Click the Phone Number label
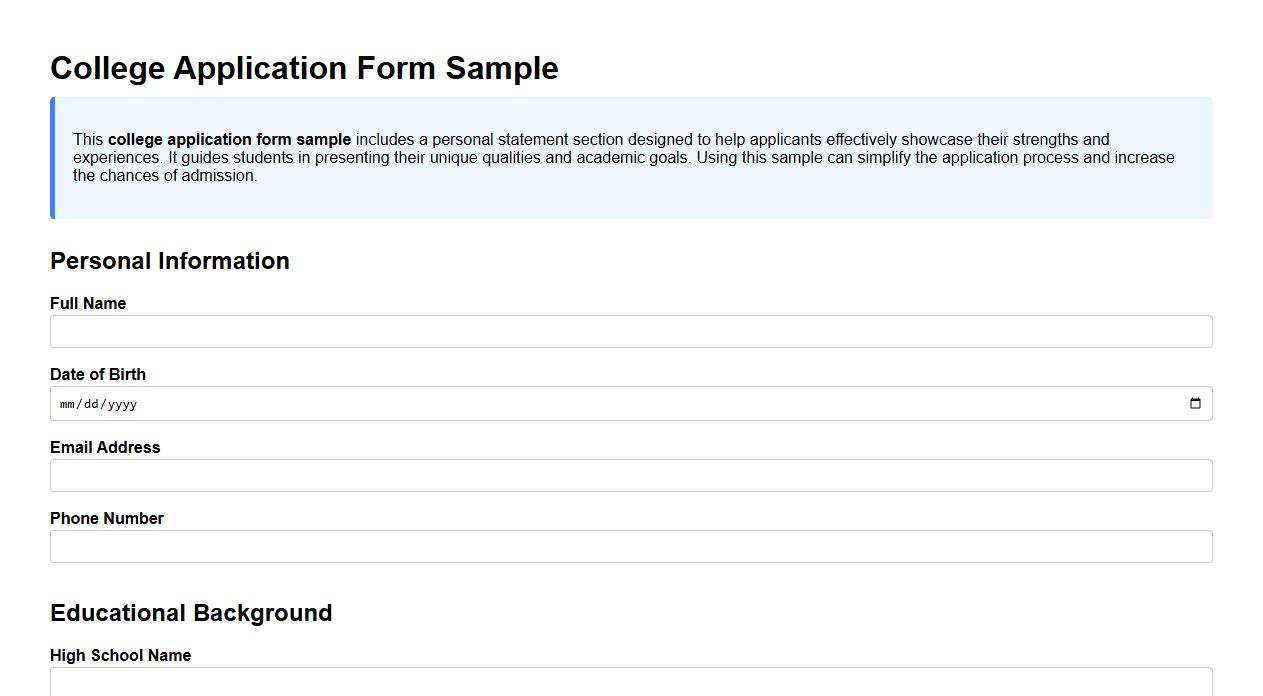The image size is (1263, 696). tap(106, 518)
